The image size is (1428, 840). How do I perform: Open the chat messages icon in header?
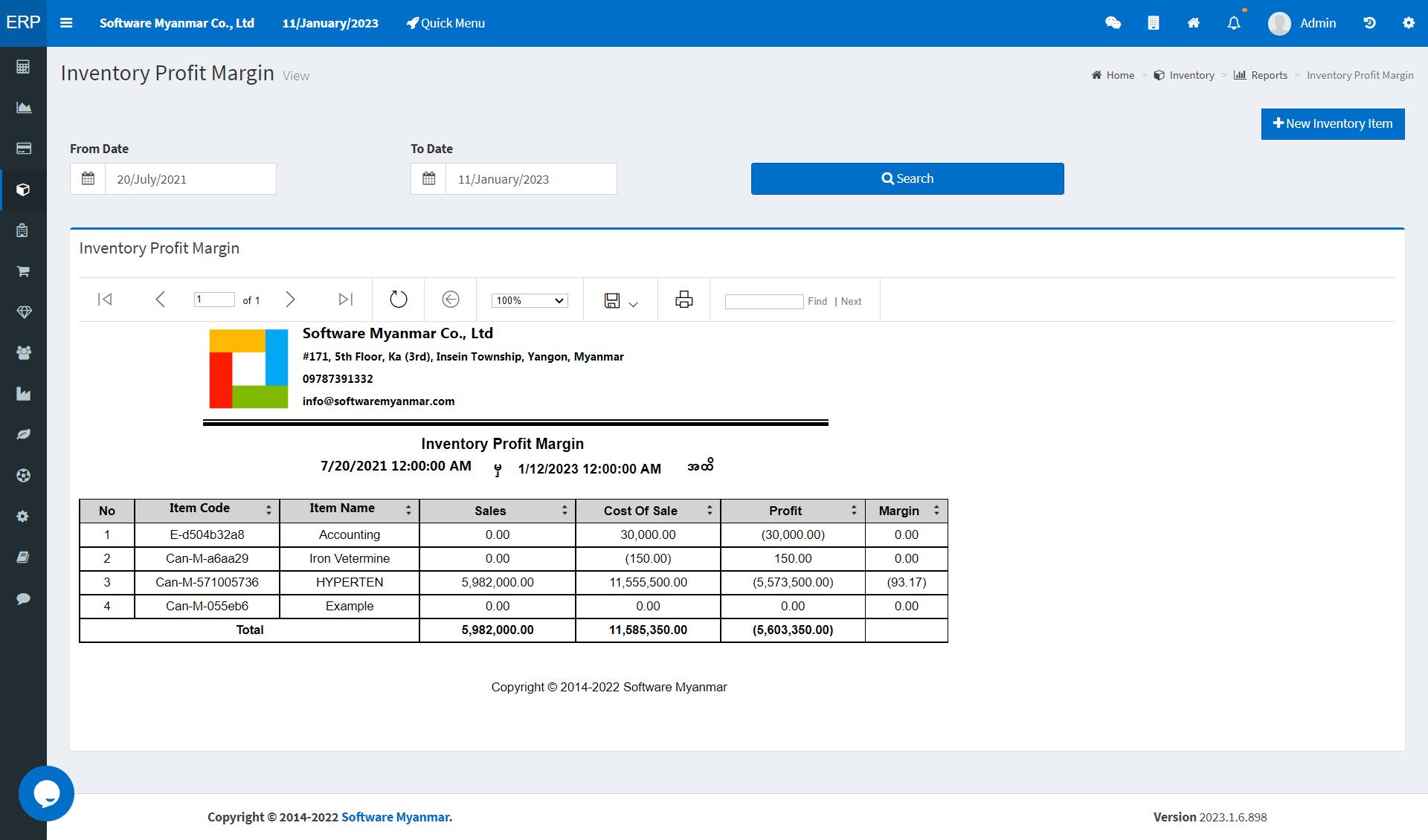coord(1113,23)
